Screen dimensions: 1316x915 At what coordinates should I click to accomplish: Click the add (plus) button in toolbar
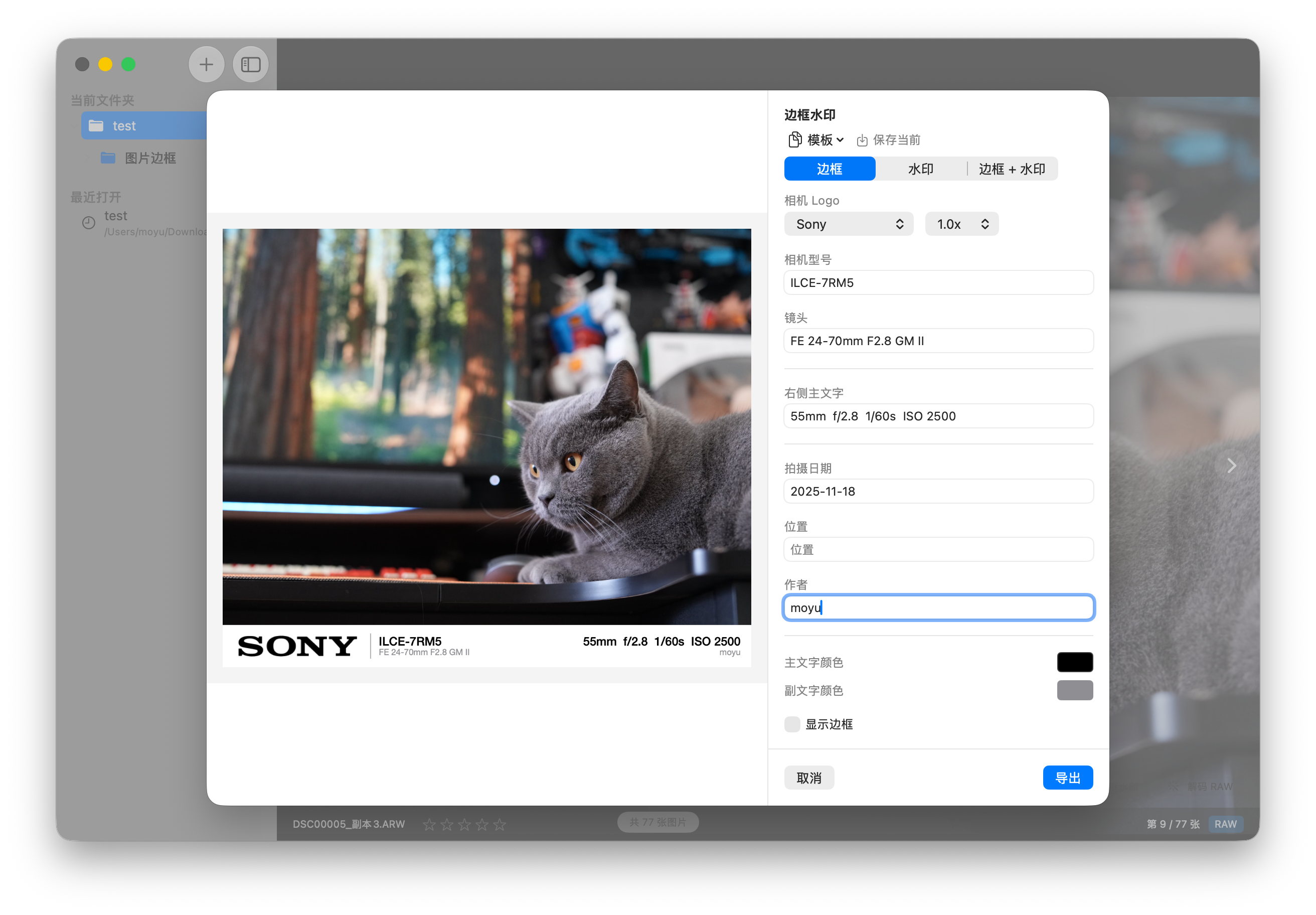click(206, 64)
